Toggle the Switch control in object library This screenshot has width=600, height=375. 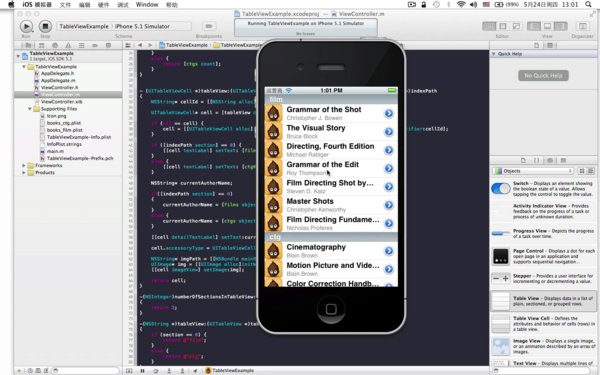(x=501, y=189)
